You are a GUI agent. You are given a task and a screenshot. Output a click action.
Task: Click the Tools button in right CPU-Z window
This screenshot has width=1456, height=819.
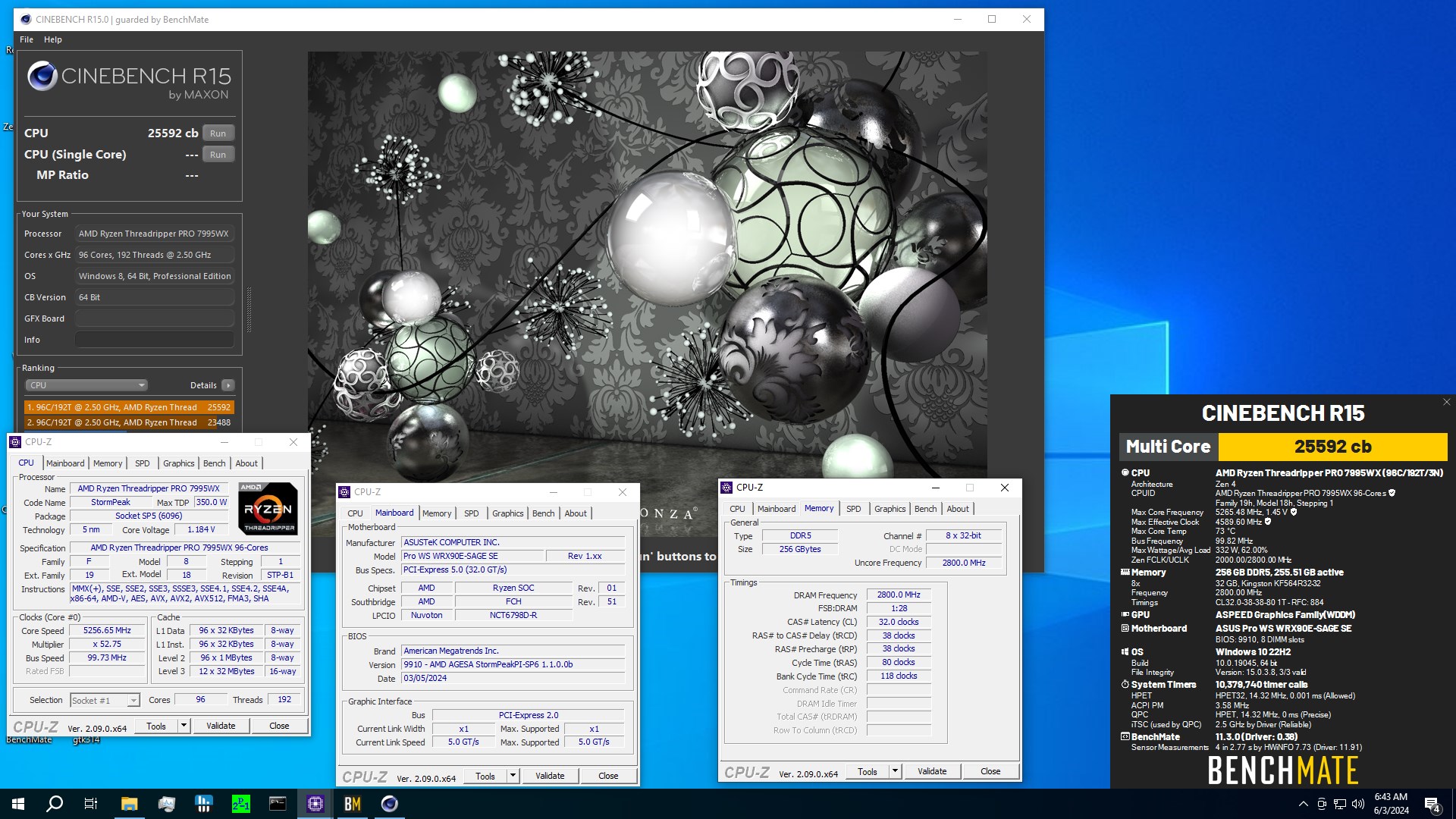click(x=868, y=771)
